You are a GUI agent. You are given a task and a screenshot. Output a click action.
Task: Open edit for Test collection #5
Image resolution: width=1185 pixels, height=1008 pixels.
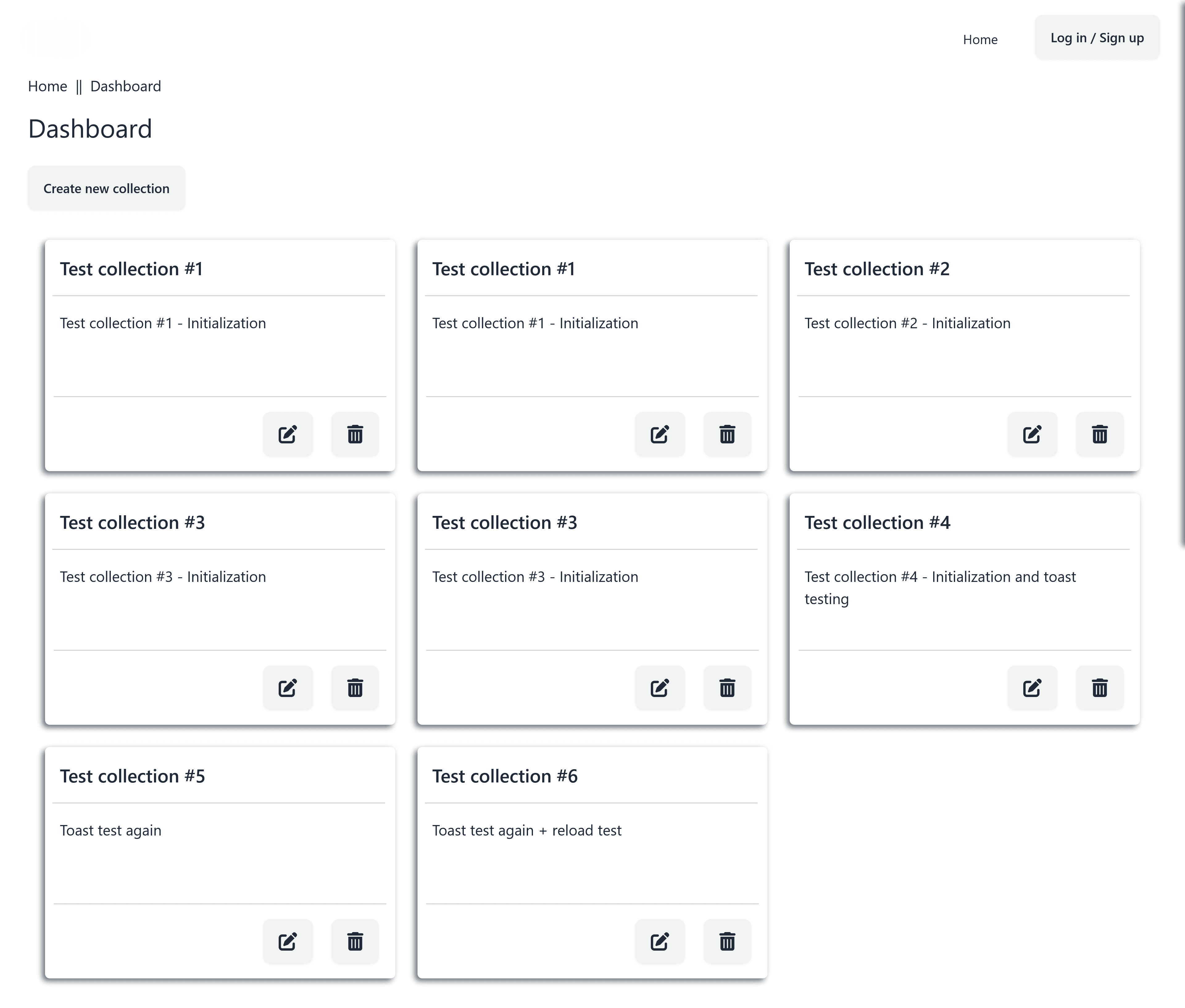point(288,942)
